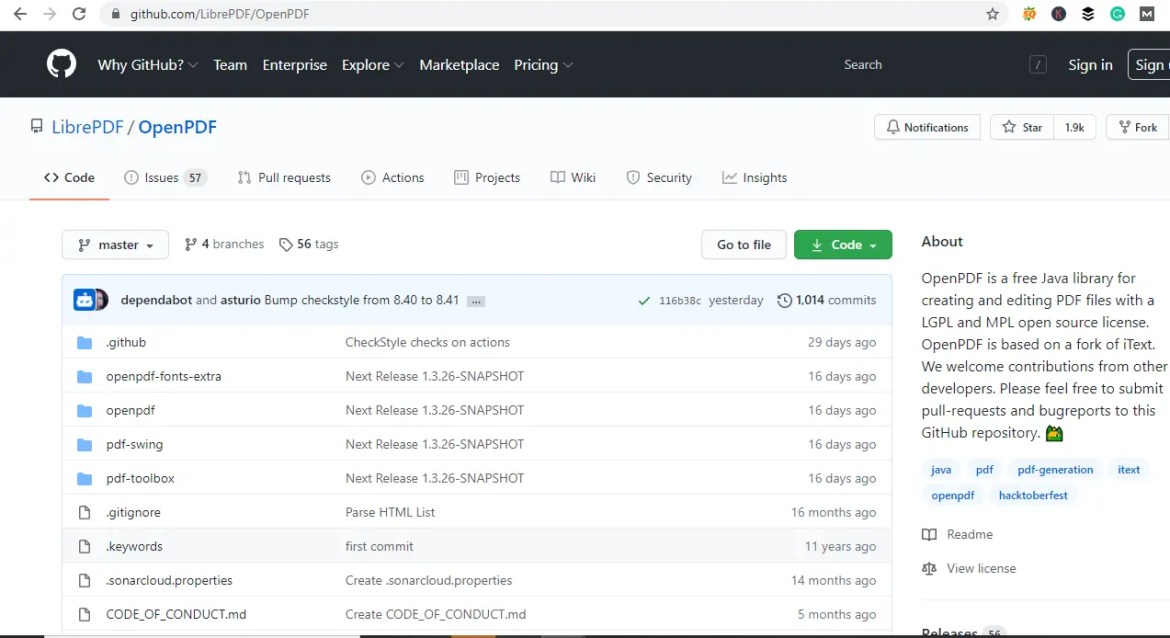
Task: Open the Marketplace link in header
Action: (x=459, y=65)
